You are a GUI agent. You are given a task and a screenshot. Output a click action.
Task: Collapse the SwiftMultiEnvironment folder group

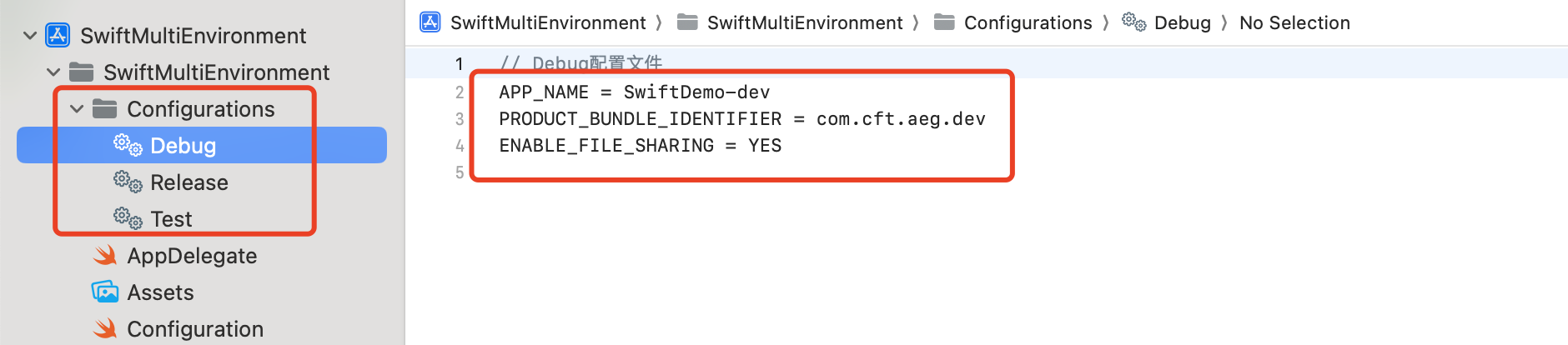click(x=53, y=72)
